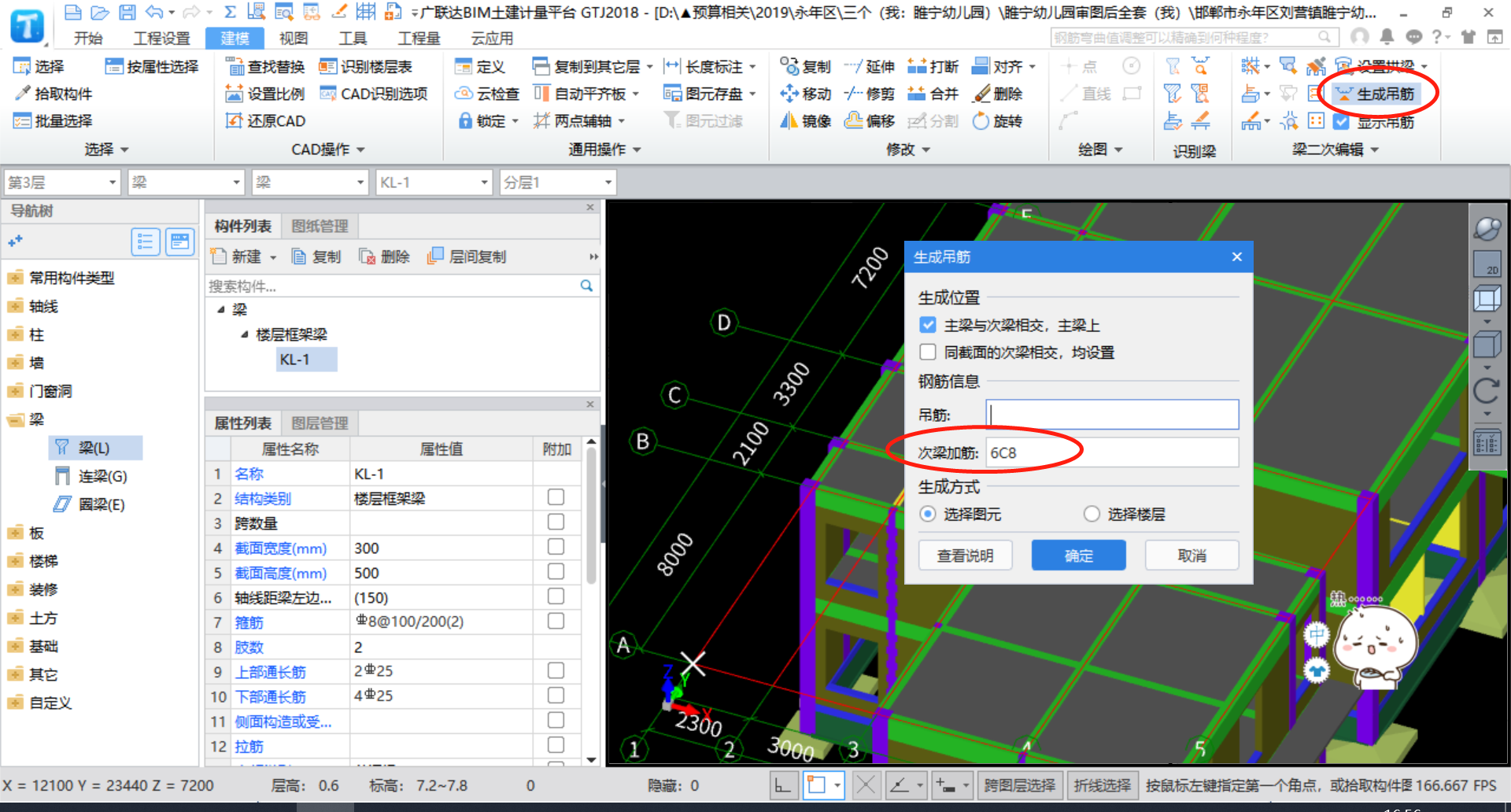Select the 镜像 tool
Image resolution: width=1511 pixels, height=812 pixels.
[805, 121]
